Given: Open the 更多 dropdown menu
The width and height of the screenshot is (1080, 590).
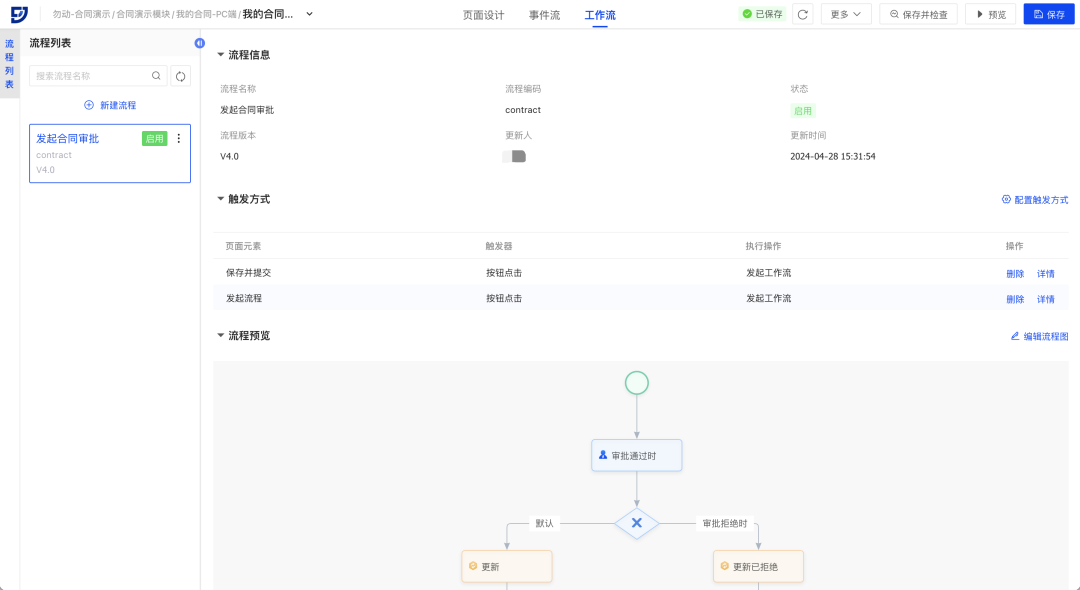Looking at the screenshot, I should pos(845,14).
